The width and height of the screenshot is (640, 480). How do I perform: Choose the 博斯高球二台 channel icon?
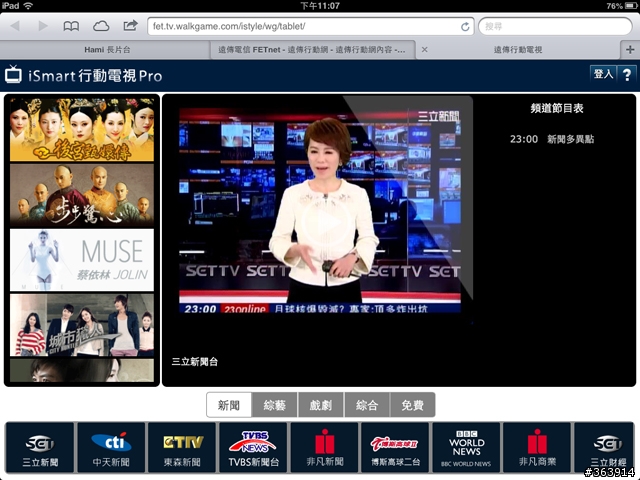(x=395, y=448)
